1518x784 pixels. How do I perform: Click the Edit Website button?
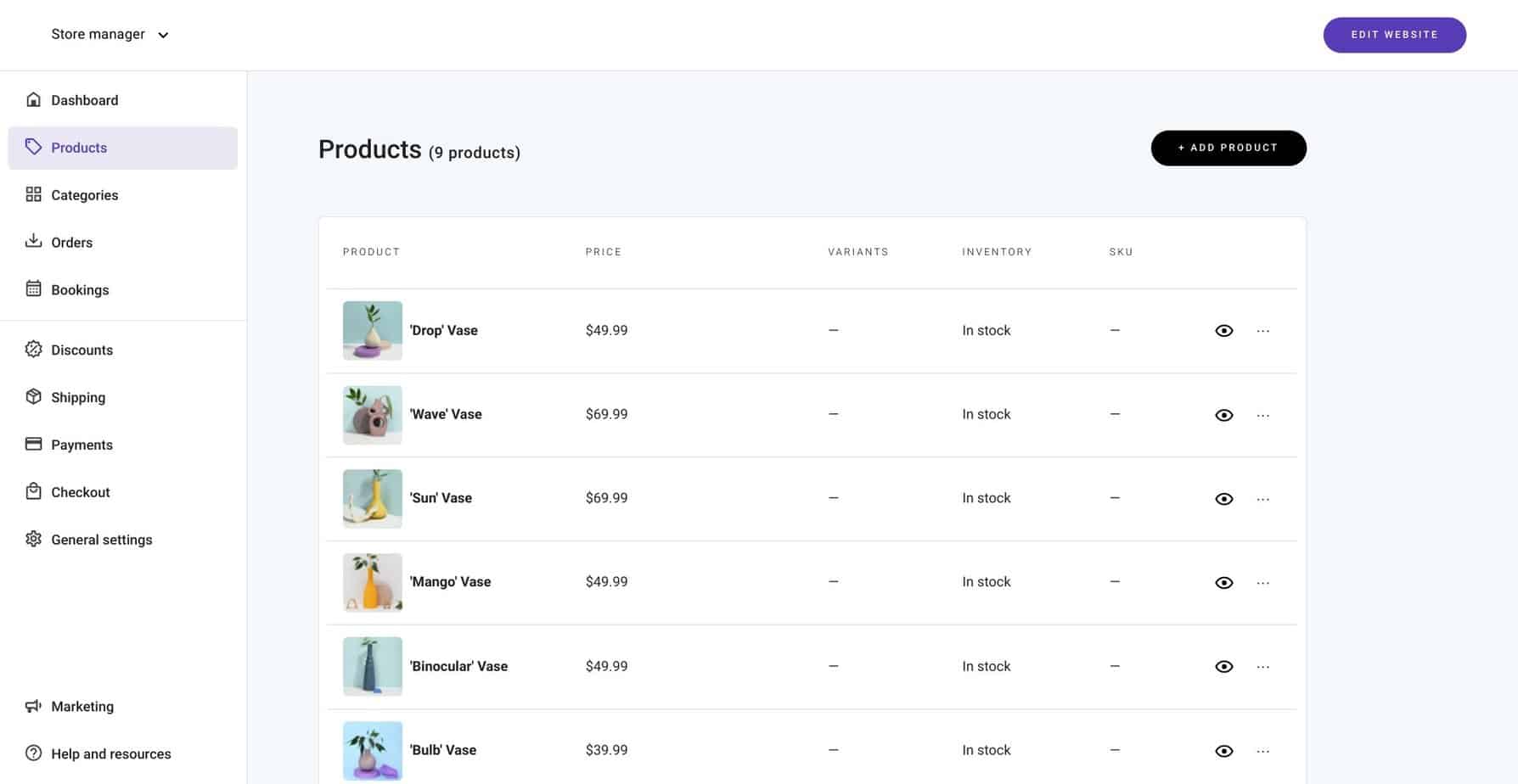[x=1394, y=35]
